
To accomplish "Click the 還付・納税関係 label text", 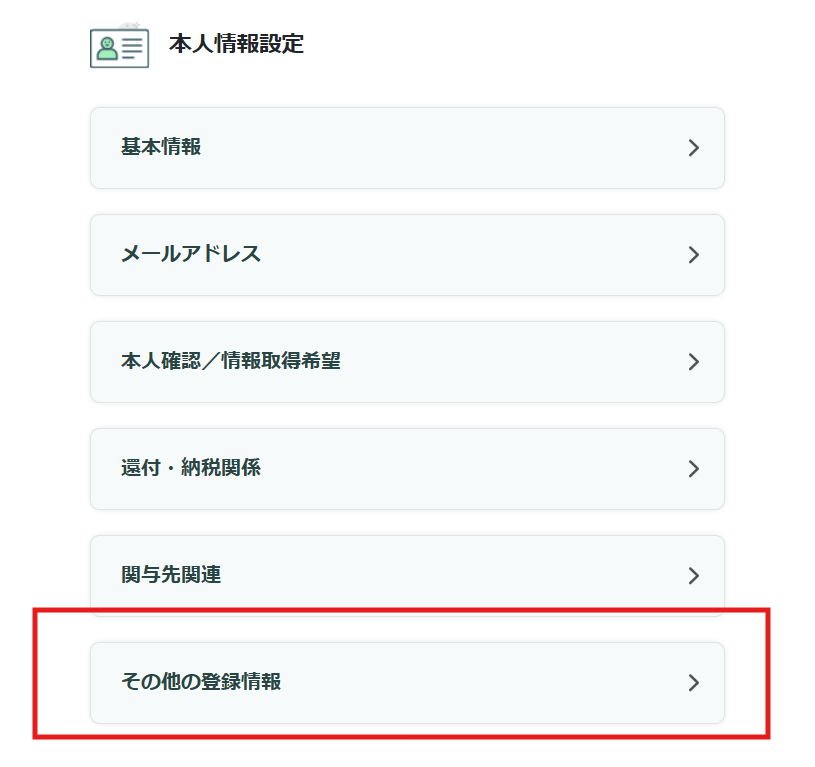I will tap(191, 468).
